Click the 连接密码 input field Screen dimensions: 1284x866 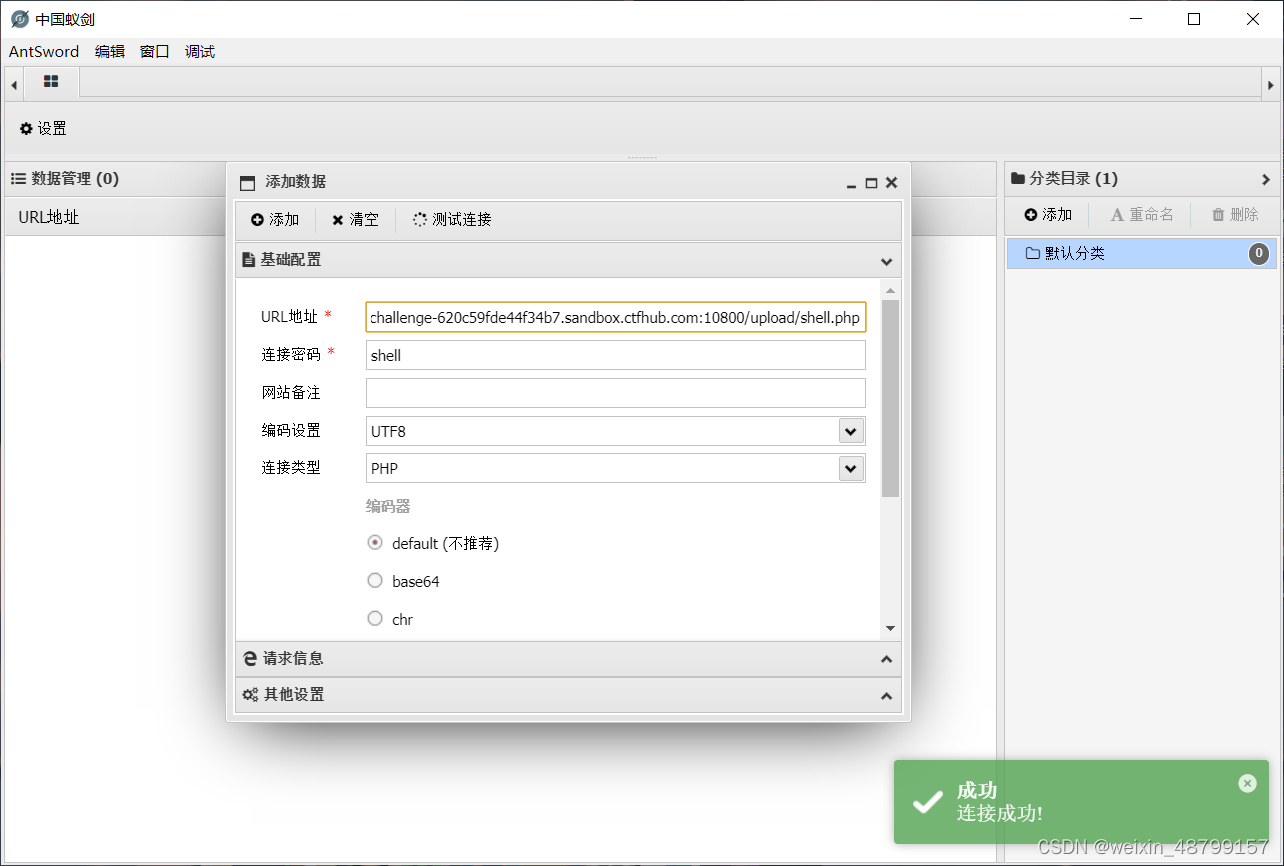[x=616, y=355]
